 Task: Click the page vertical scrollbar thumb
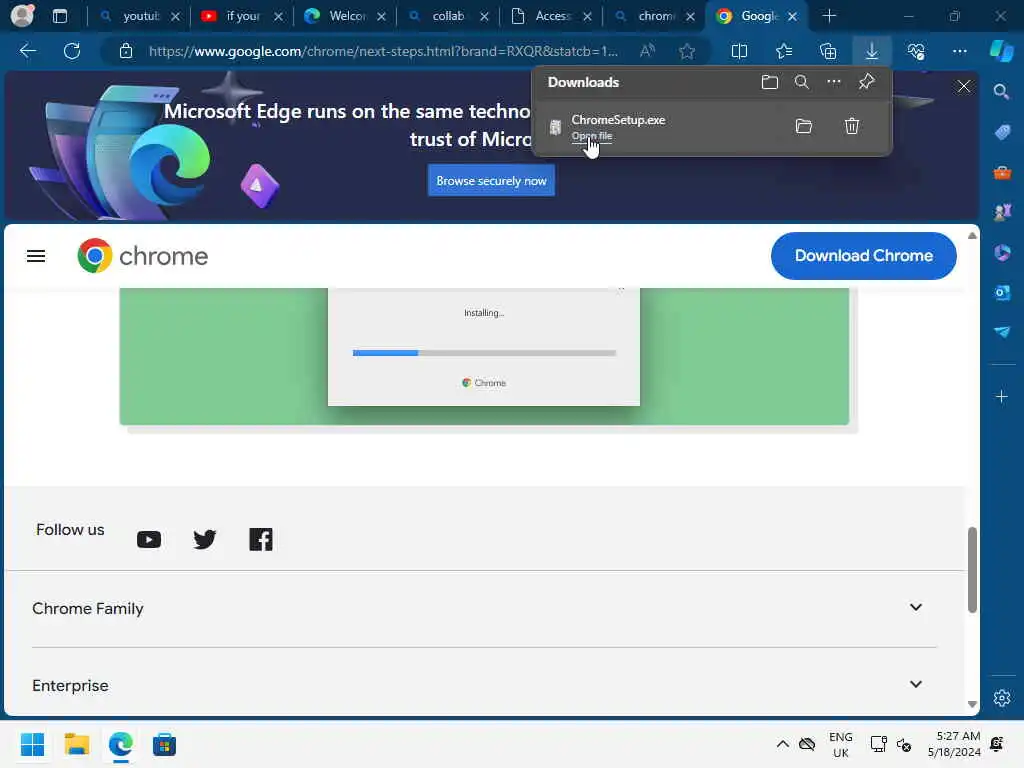pyautogui.click(x=972, y=569)
